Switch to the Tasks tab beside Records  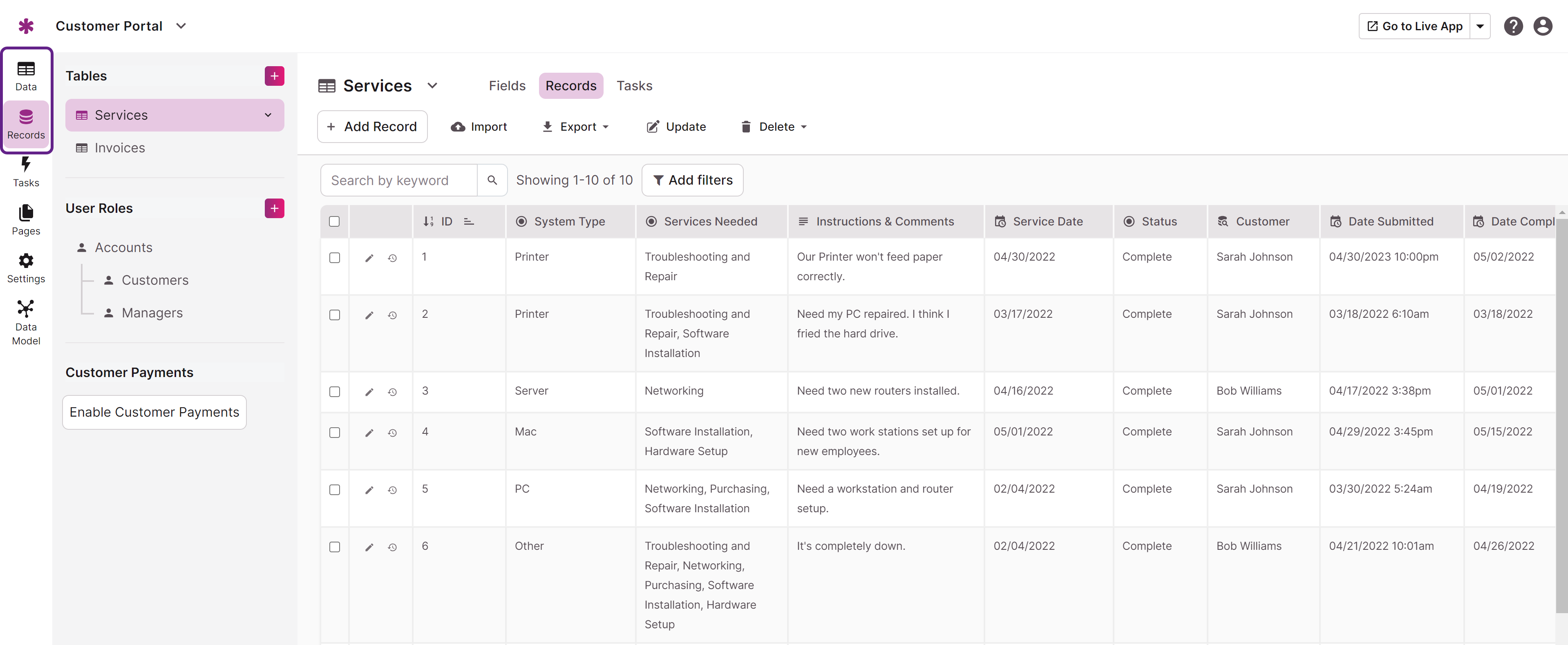(634, 86)
